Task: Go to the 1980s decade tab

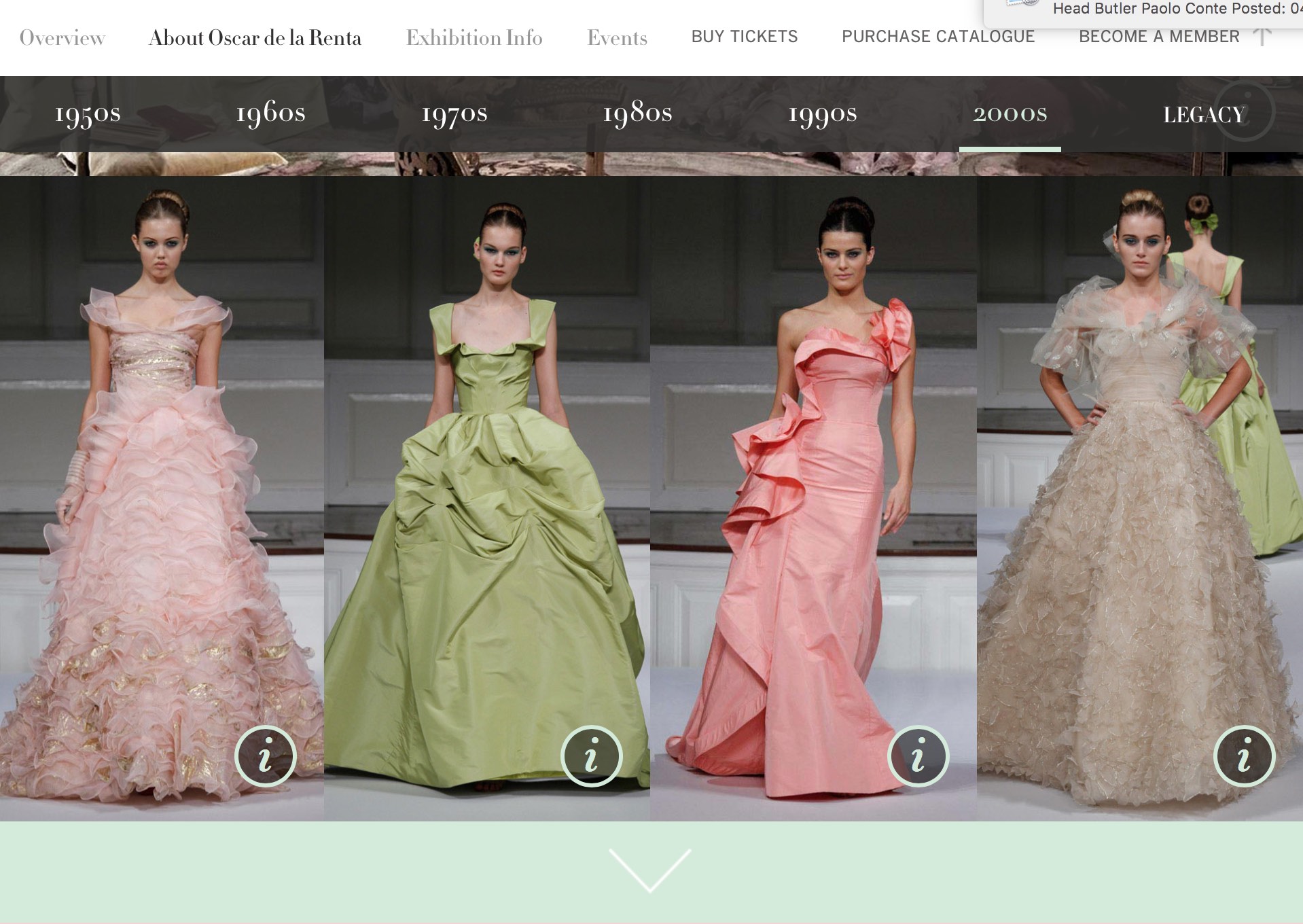Action: click(637, 113)
